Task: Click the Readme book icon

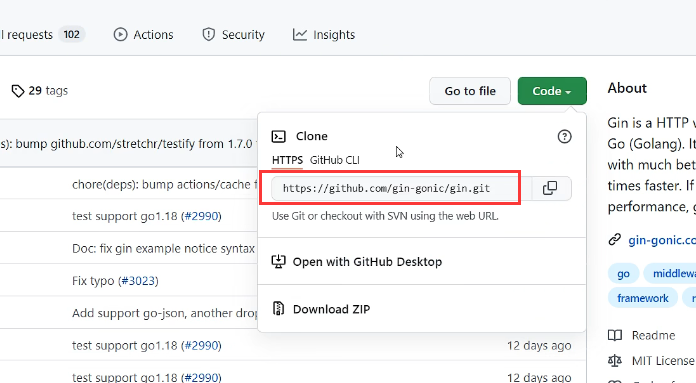Action: [x=615, y=335]
